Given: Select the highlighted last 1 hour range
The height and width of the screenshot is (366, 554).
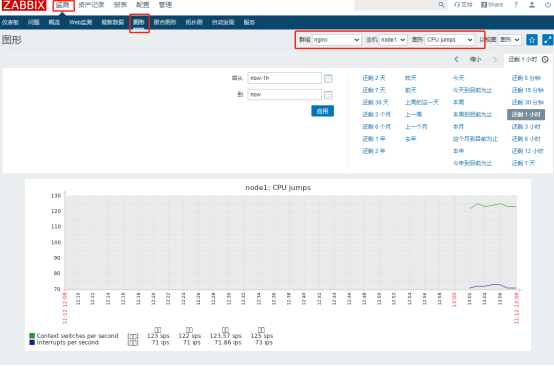Looking at the screenshot, I should 526,114.
